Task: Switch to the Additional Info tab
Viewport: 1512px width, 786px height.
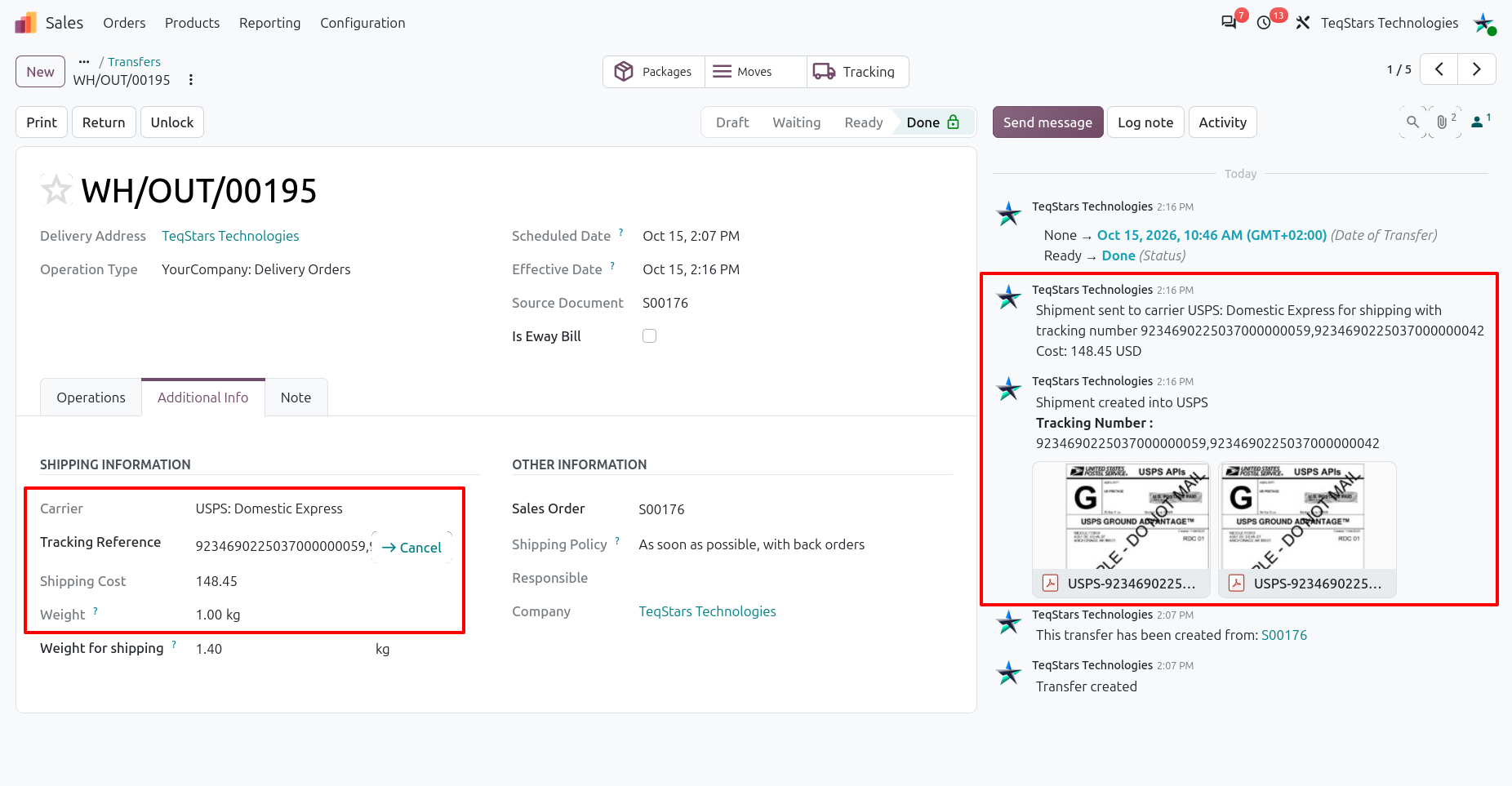Action: pyautogui.click(x=203, y=397)
